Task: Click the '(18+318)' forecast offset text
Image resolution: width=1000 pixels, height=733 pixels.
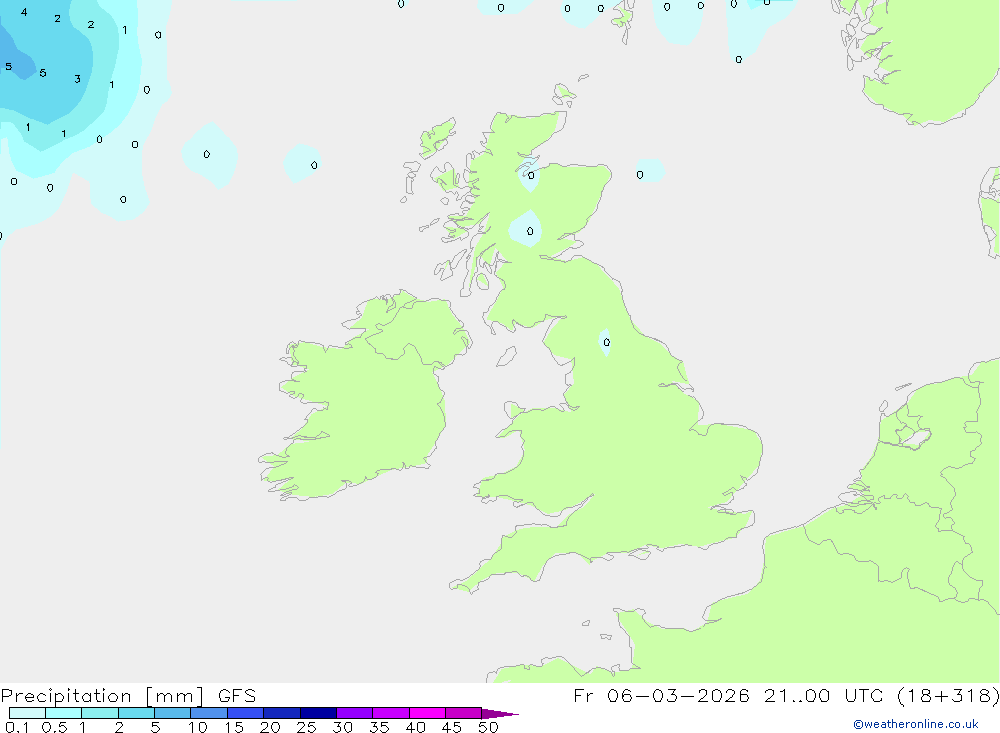Action: (948, 695)
